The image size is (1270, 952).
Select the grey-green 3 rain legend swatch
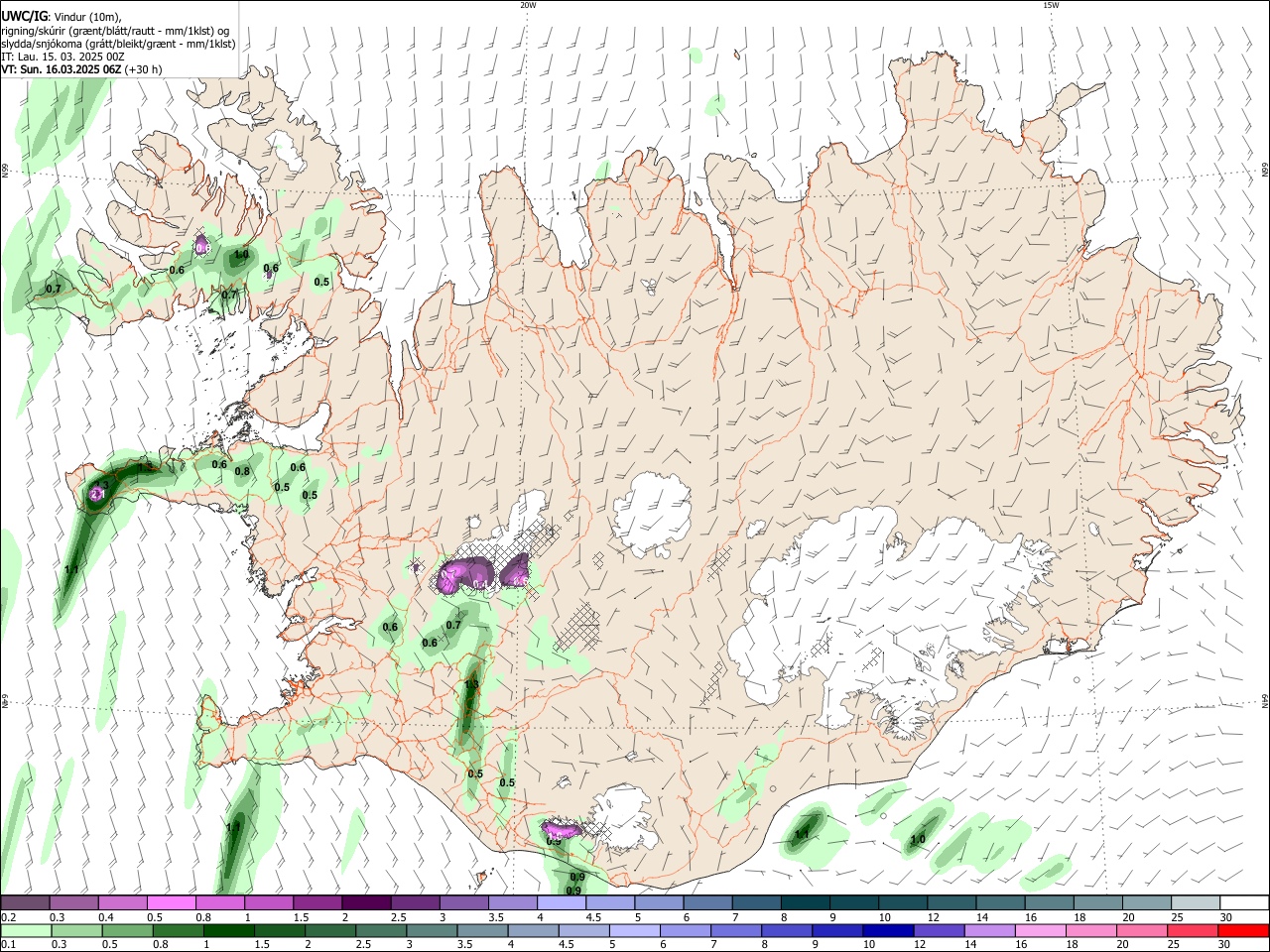(x=432, y=930)
